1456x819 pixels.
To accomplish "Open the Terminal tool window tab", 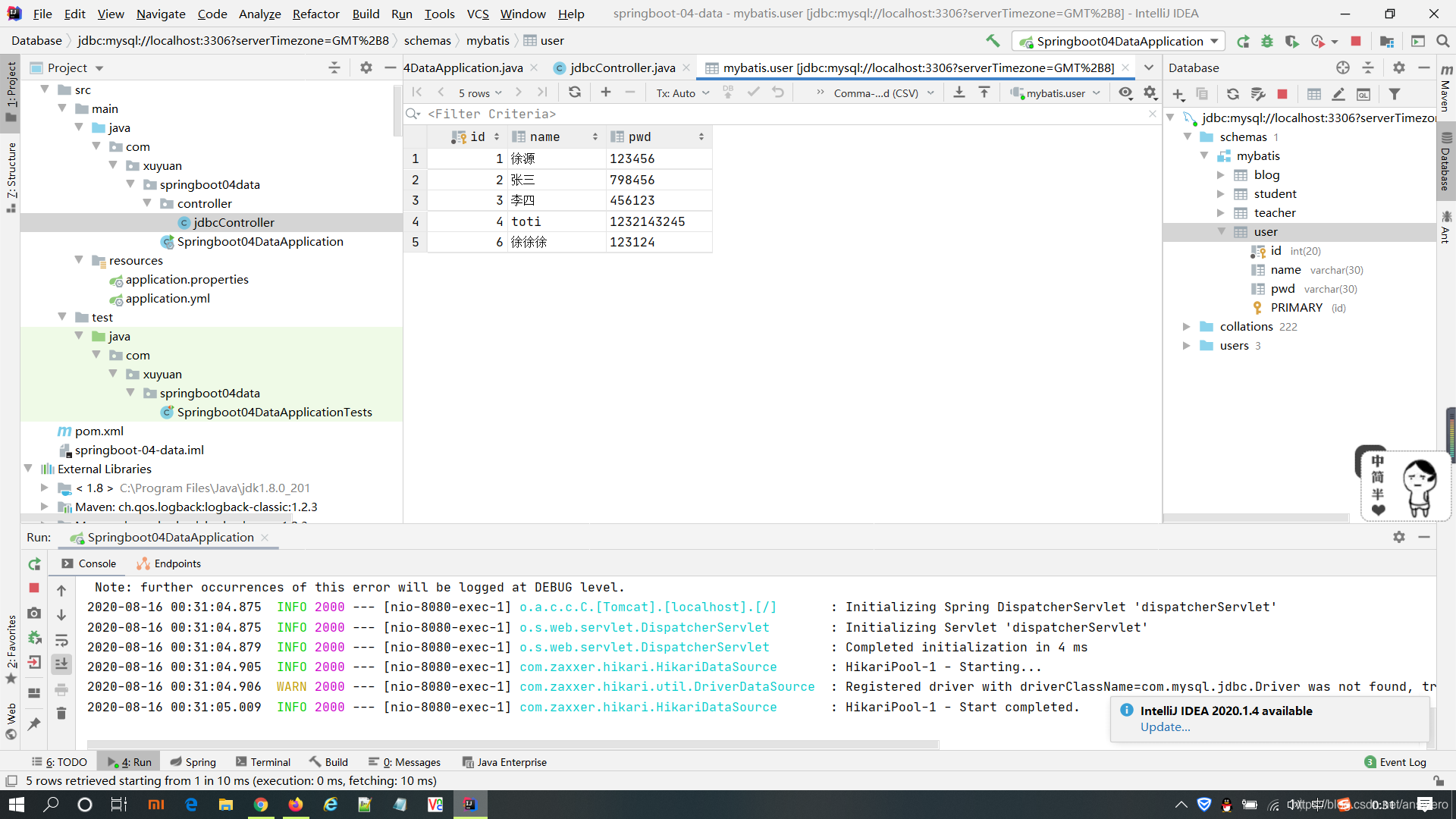I will pos(262,762).
